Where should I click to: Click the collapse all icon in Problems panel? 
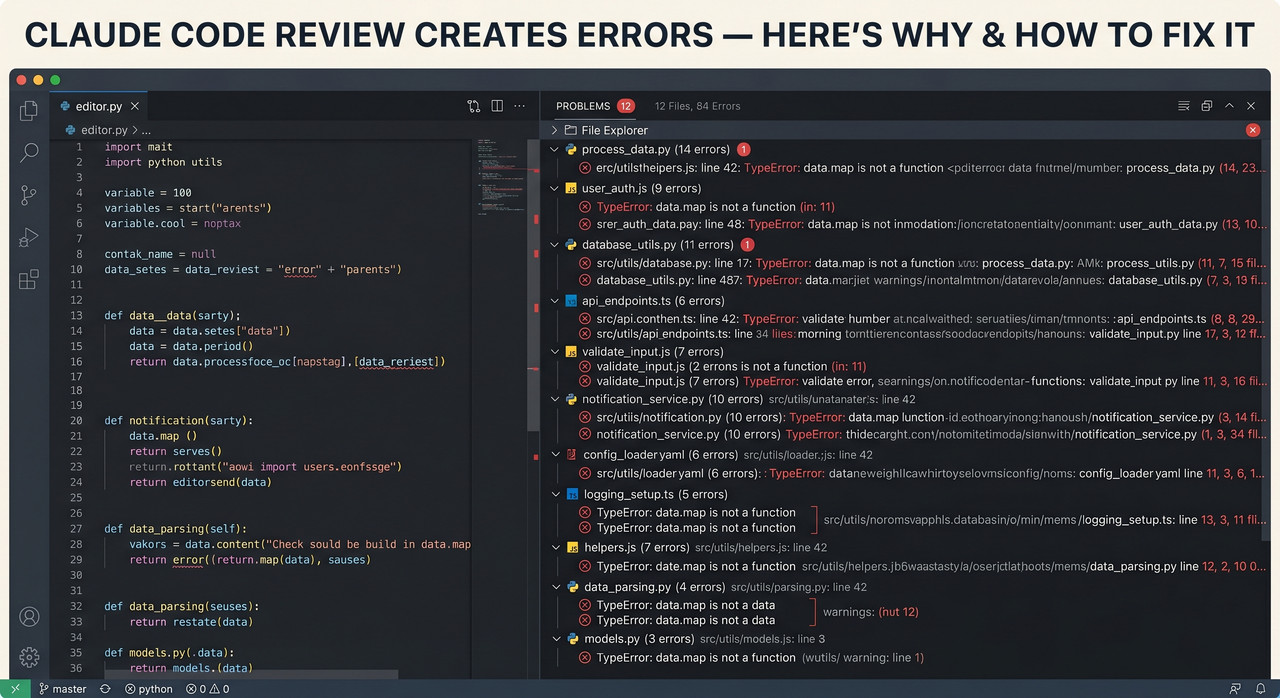click(1207, 106)
